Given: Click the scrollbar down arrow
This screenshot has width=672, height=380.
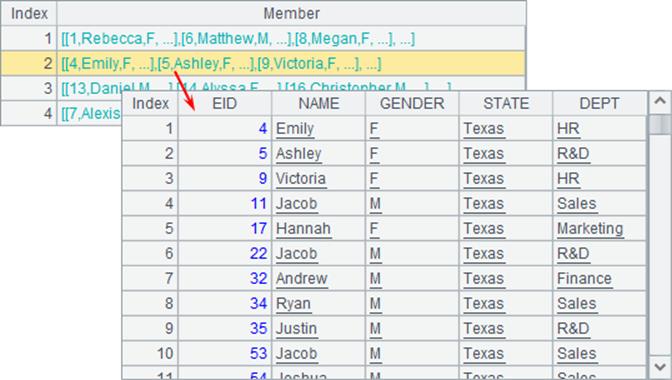Looking at the screenshot, I should [660, 367].
